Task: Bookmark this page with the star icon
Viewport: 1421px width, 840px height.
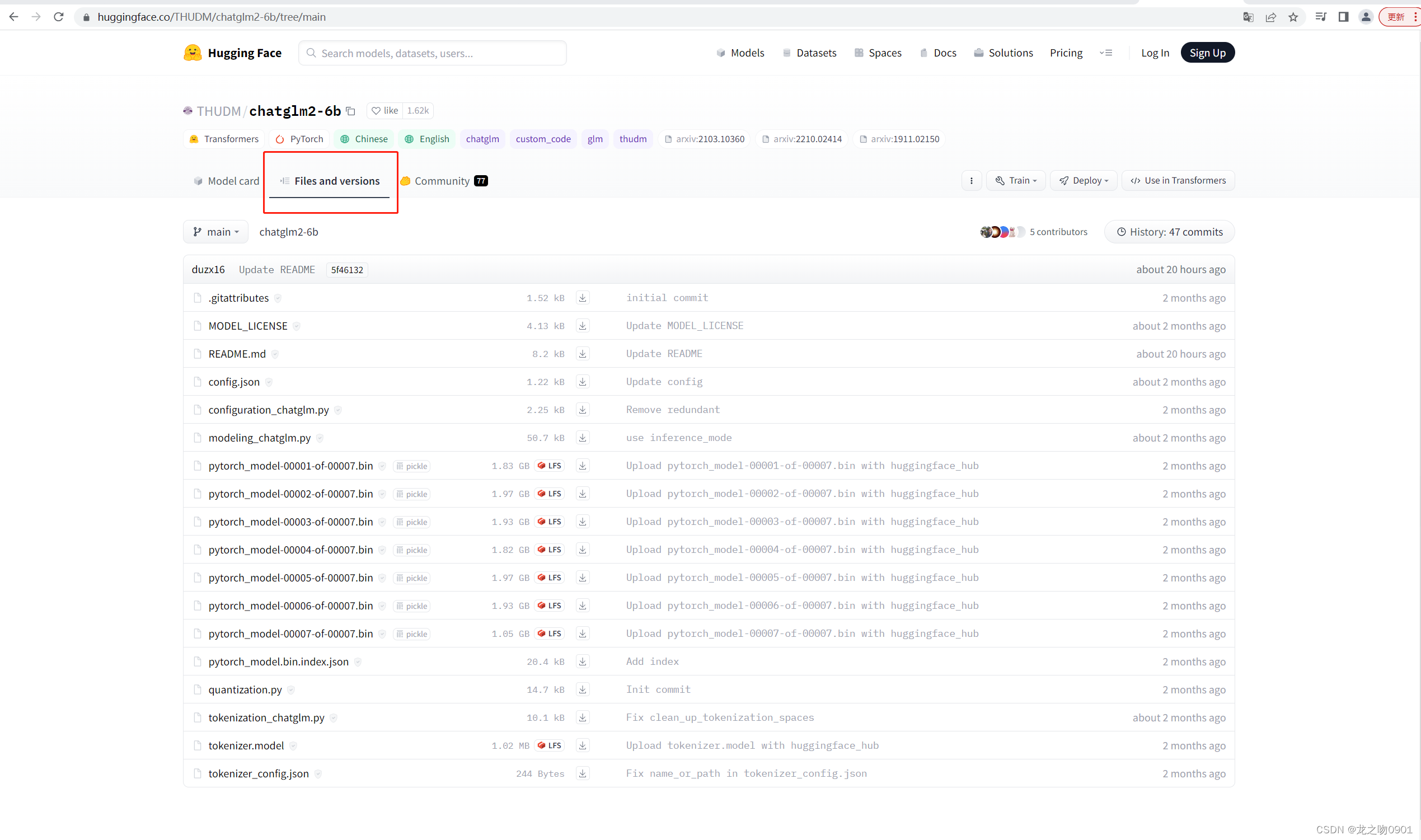Action: (x=1293, y=17)
